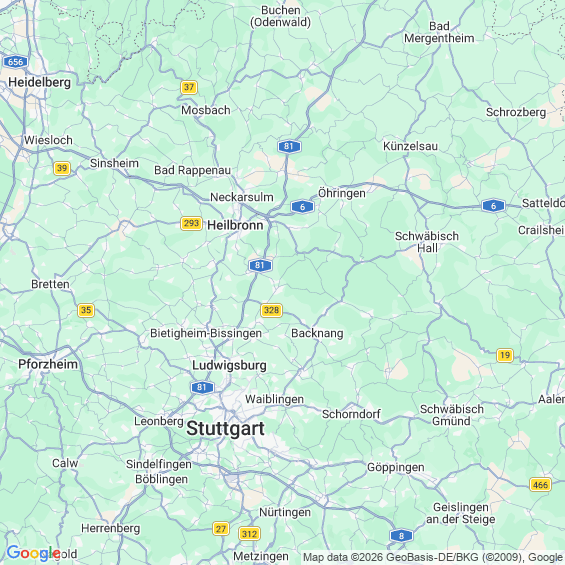Click the yellow 35 road shield near Bretten
This screenshot has width=565, height=565.
pos(86,310)
